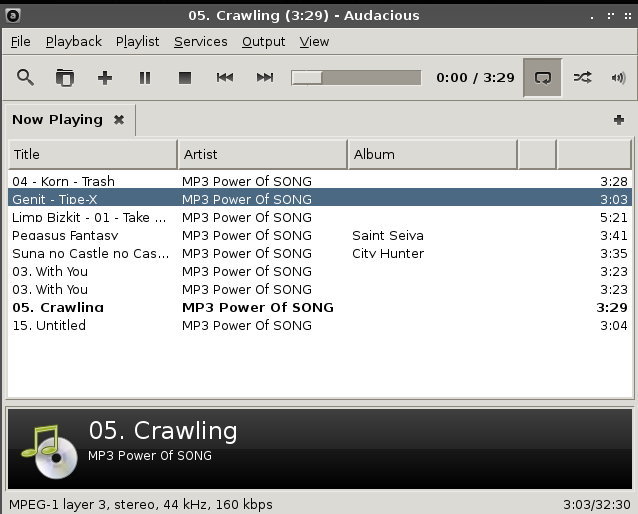Click the MPEG-1 layer 3 status bar text
The height and width of the screenshot is (514, 638).
tap(141, 505)
